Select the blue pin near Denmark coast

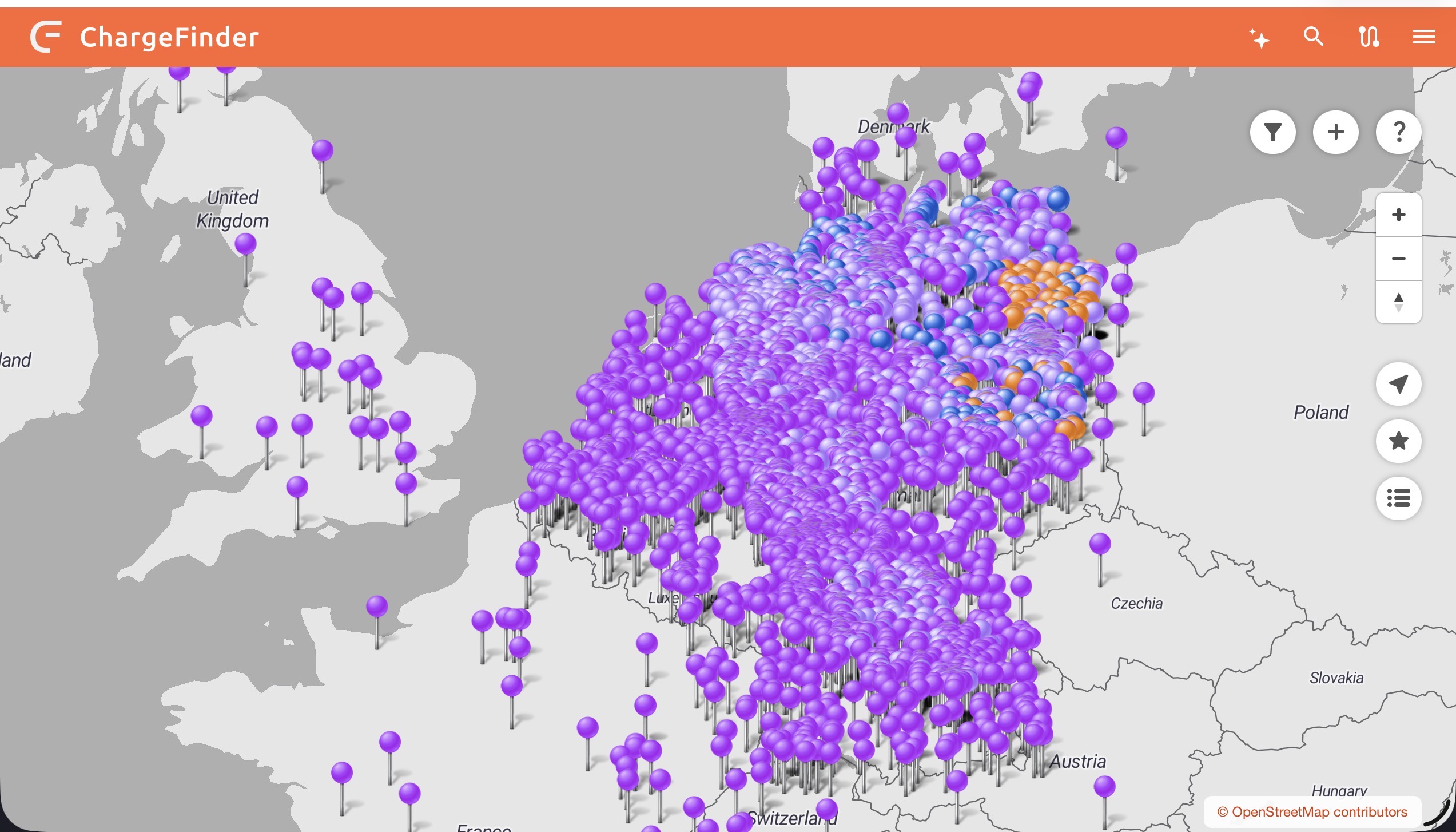1057,199
